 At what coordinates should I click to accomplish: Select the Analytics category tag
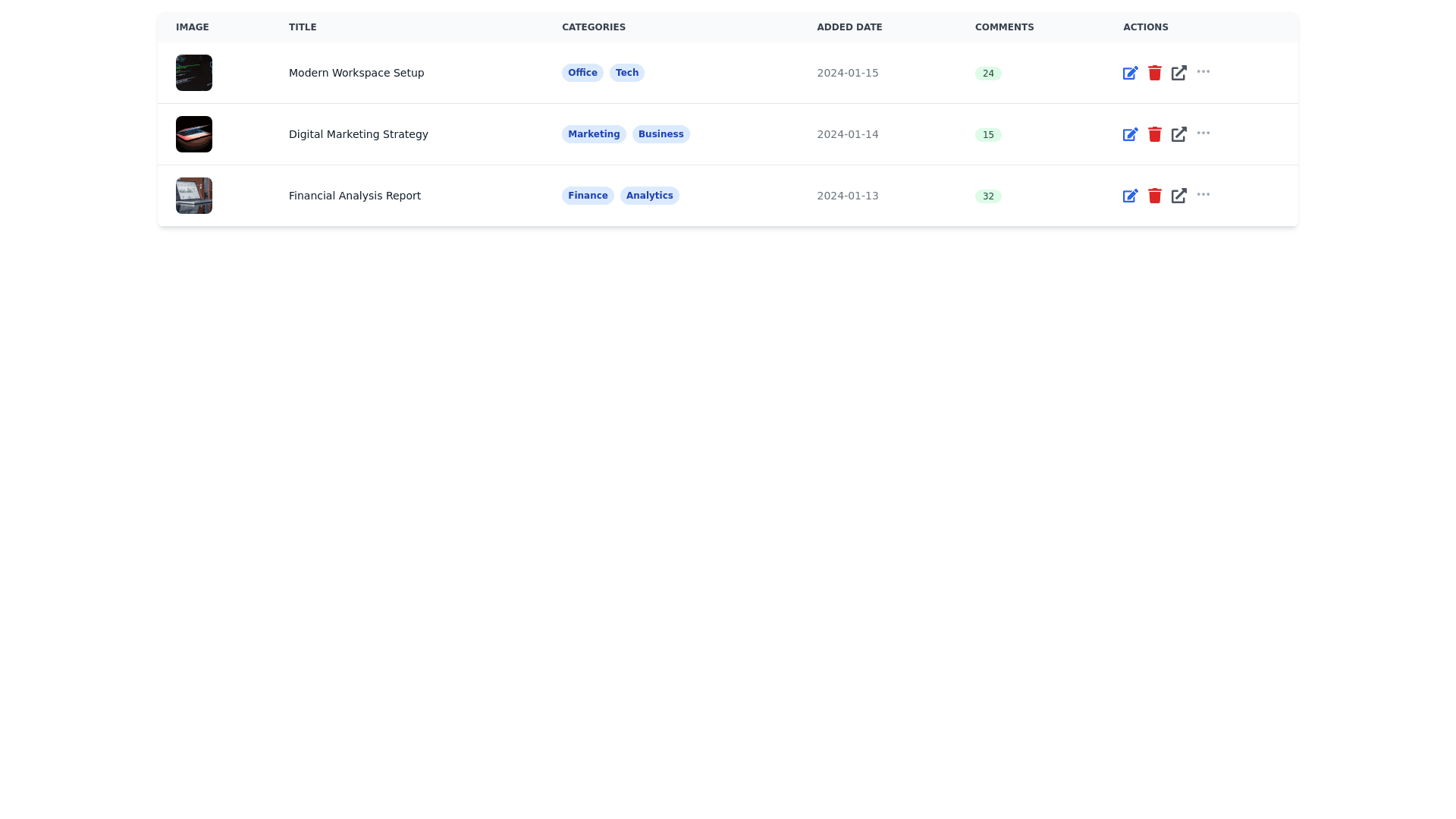click(x=649, y=196)
